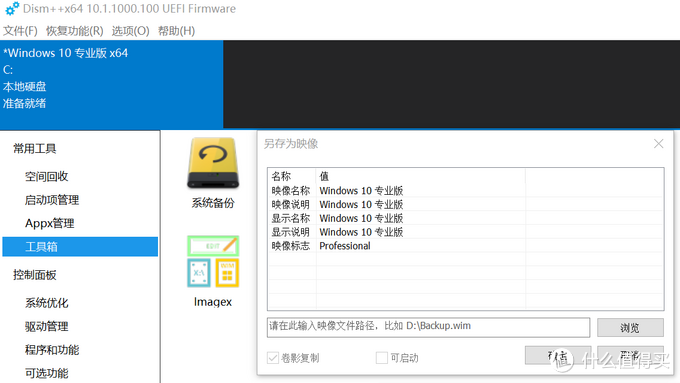Viewport: 680px width, 383px height.
Task: Open the 帮助(H) menu
Action: coord(177,31)
